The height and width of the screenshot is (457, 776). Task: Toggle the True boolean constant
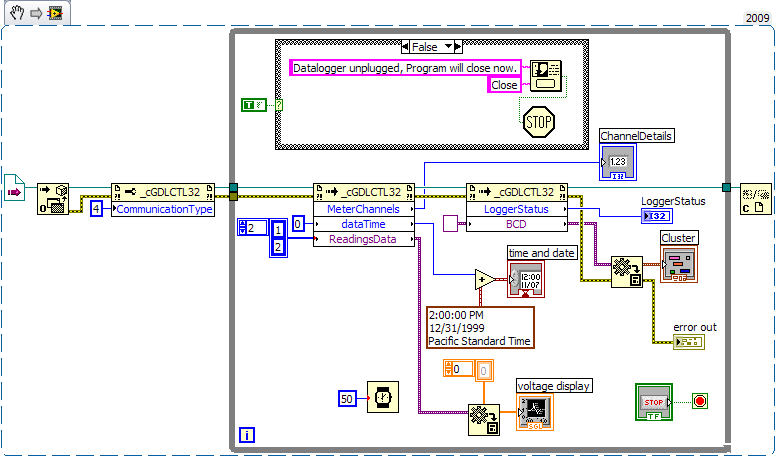[253, 105]
